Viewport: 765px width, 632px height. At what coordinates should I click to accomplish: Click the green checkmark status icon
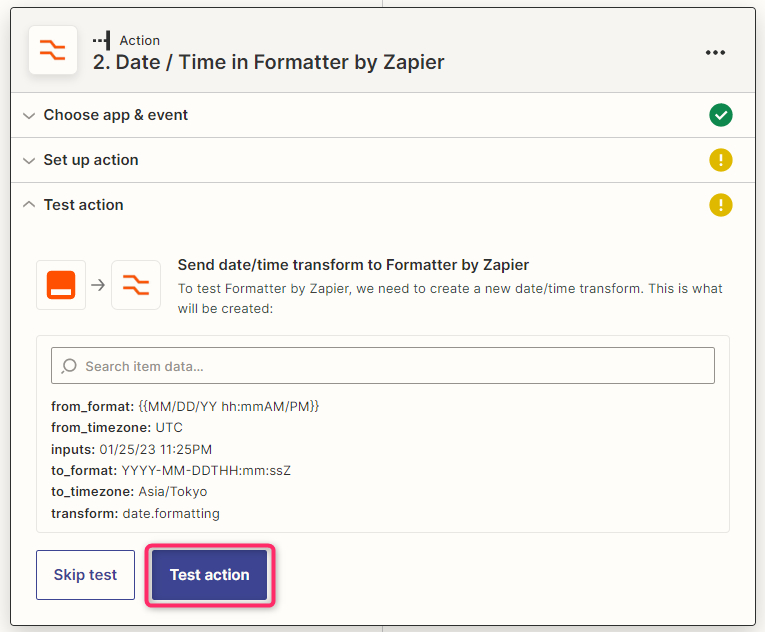(720, 115)
